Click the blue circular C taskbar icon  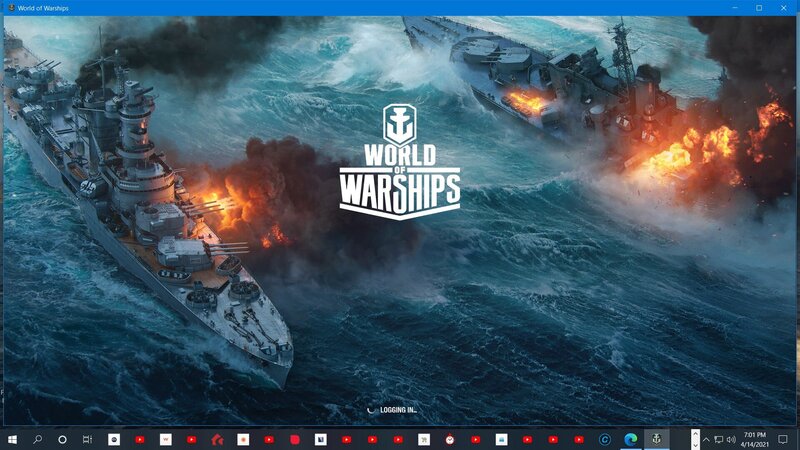605,439
